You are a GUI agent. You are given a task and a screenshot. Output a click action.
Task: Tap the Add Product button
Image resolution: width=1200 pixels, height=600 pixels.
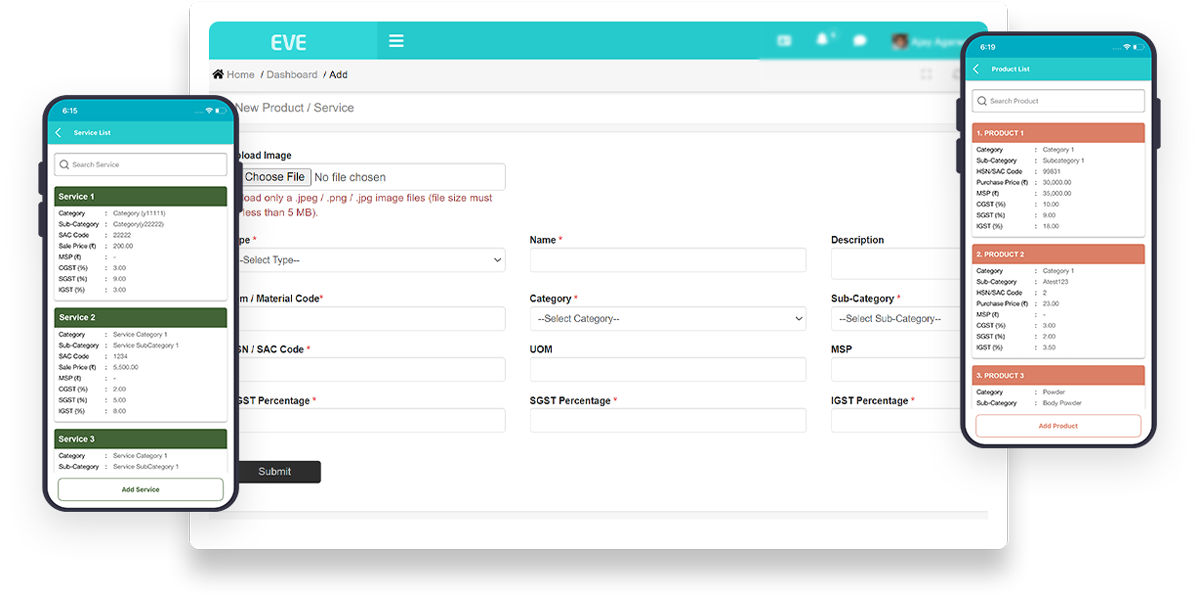pyautogui.click(x=1058, y=426)
